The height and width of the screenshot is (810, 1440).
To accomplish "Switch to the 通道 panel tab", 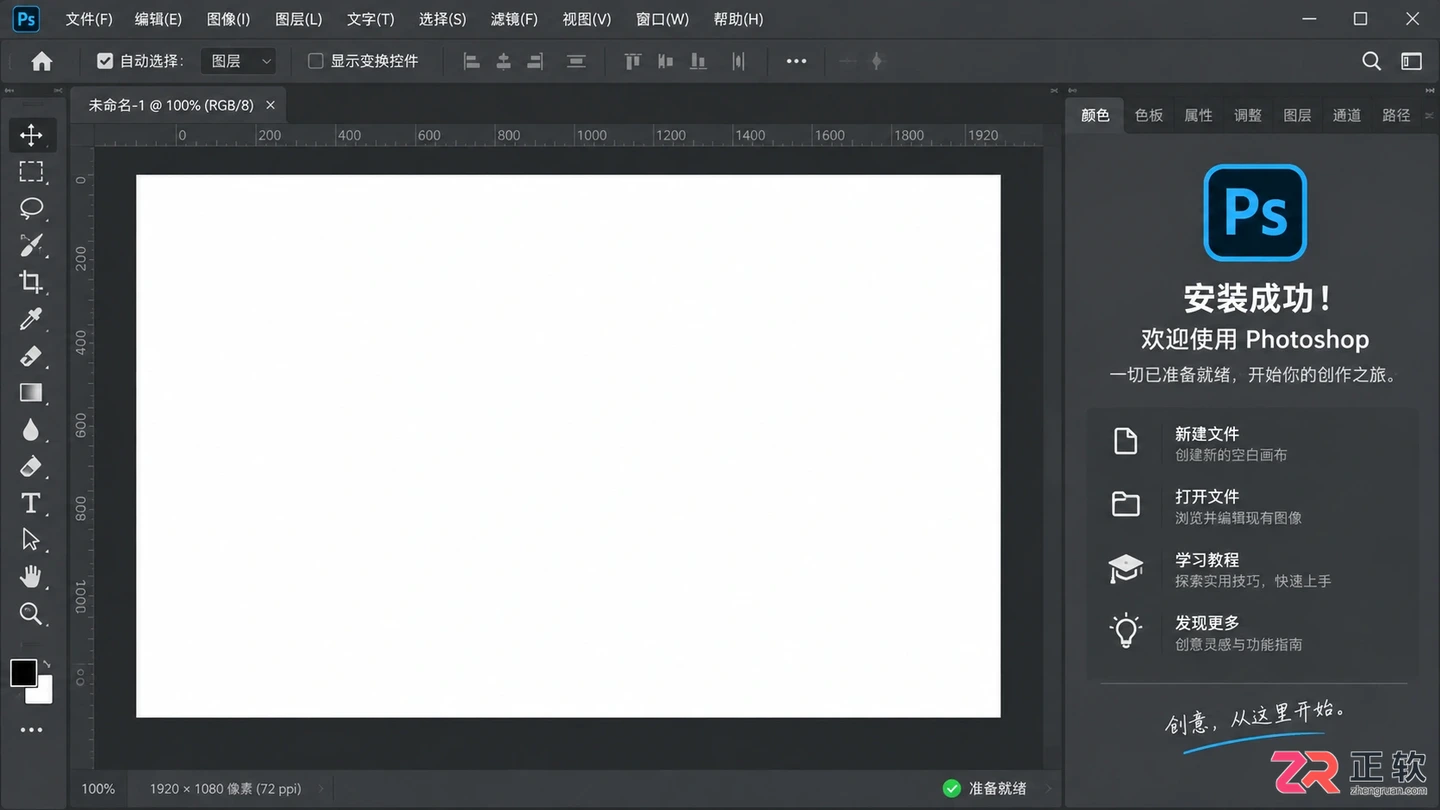I will 1347,115.
